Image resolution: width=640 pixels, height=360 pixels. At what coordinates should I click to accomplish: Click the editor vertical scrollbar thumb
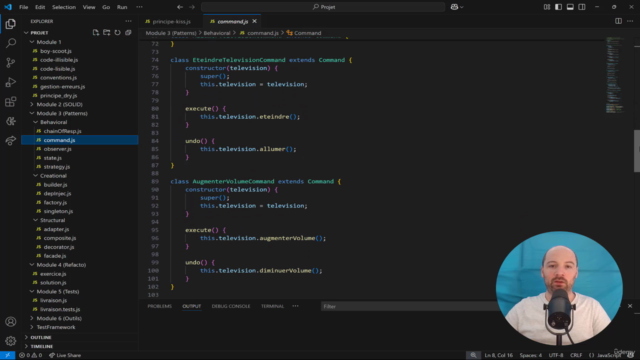pos(637,151)
